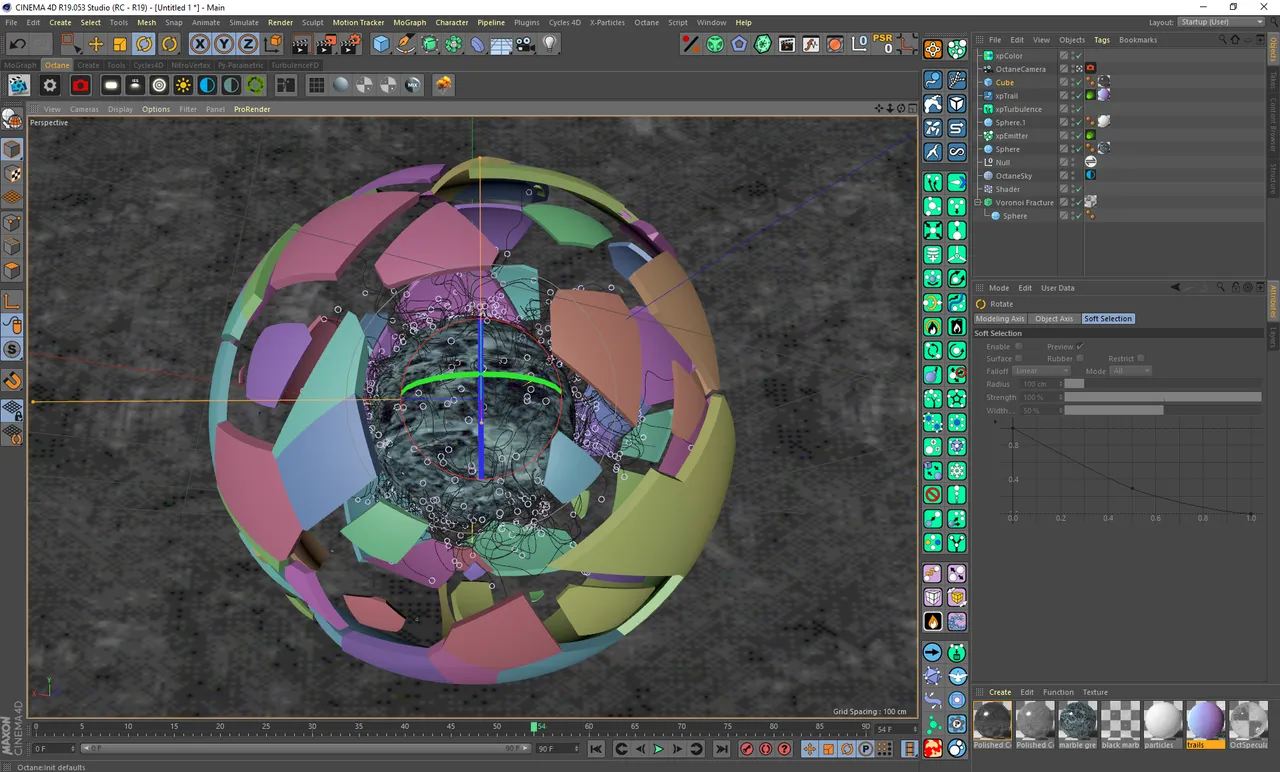Image resolution: width=1280 pixels, height=772 pixels.
Task: Toggle the Rubber checkbox
Action: pyautogui.click(x=1080, y=359)
